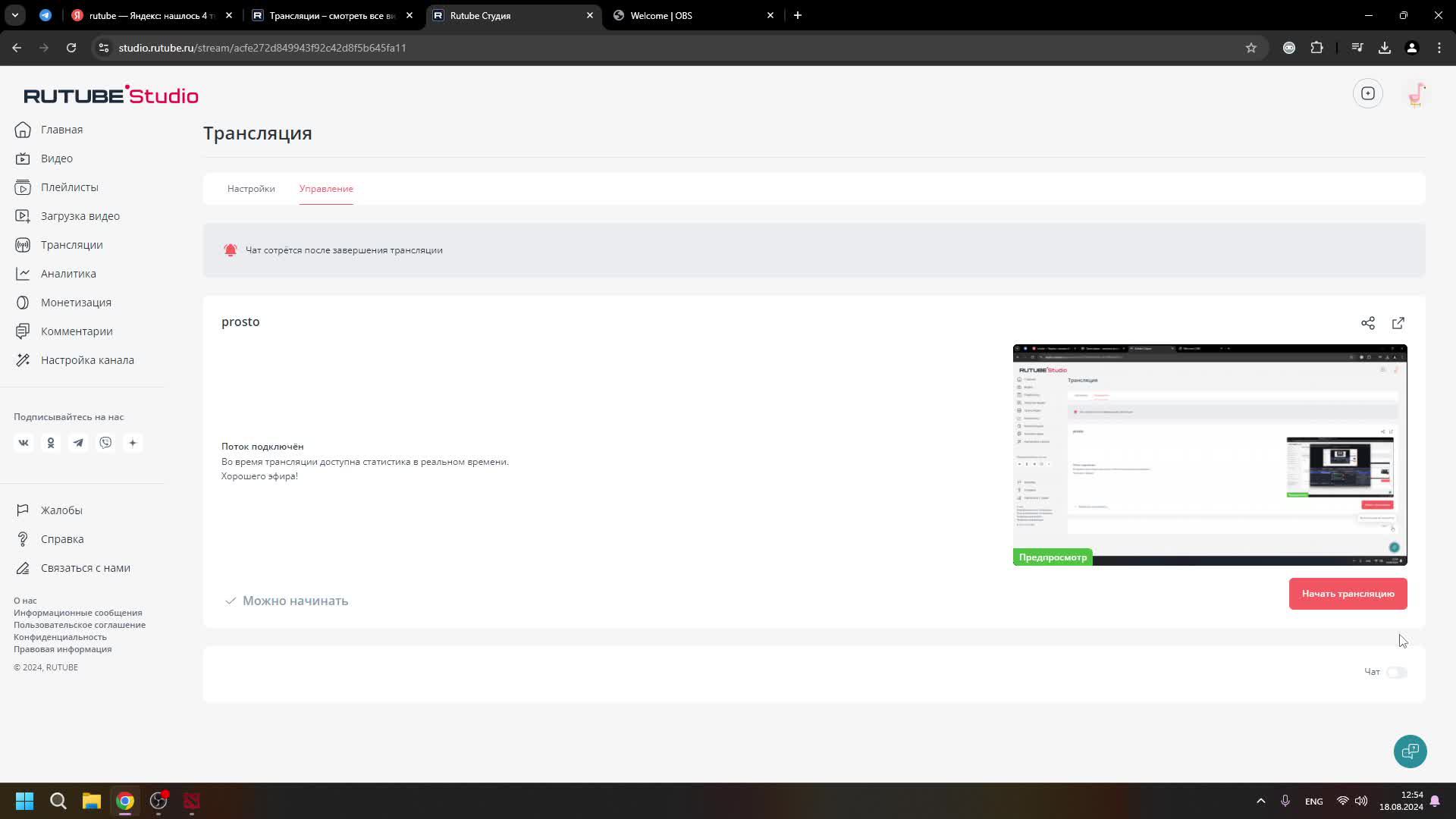Screen dimensions: 1456x819
Task: Click the share icon next to prosto
Action: (x=1367, y=323)
